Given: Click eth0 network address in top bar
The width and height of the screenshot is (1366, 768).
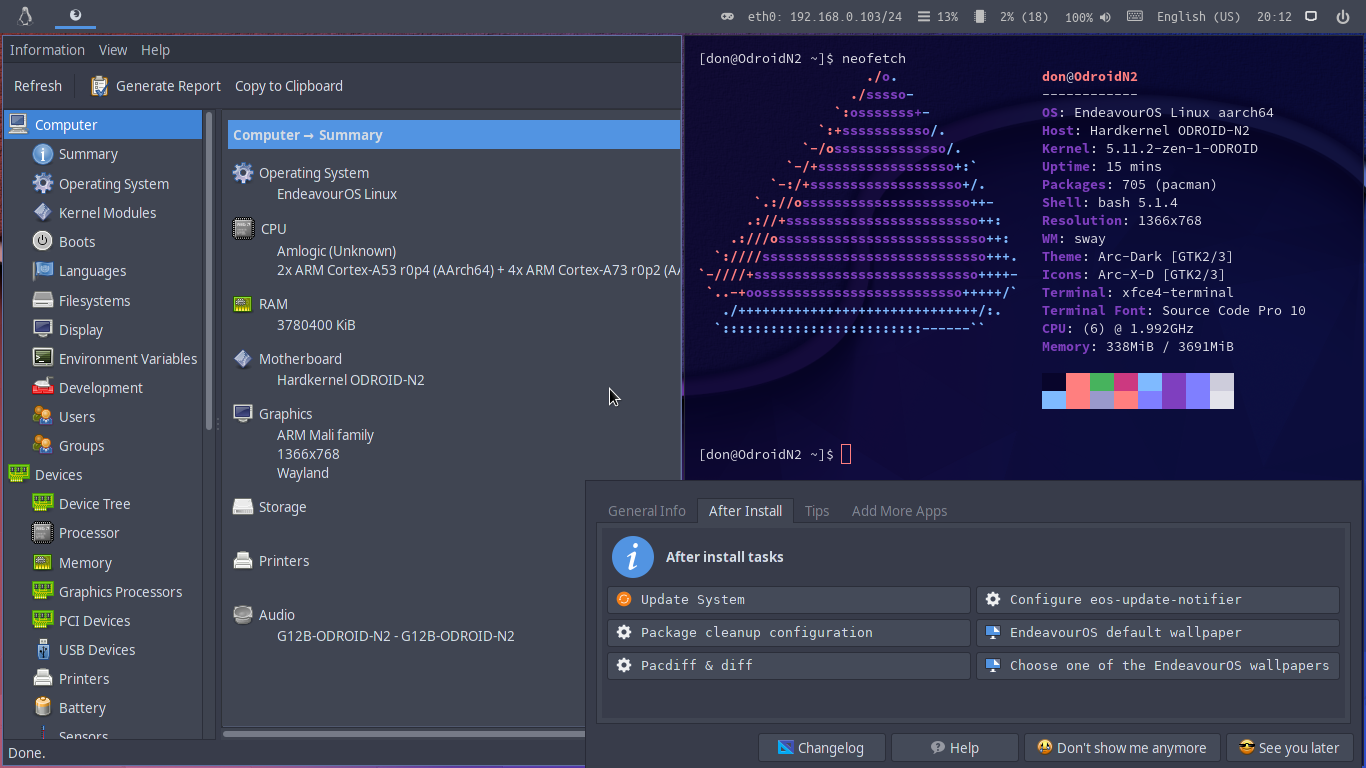Looking at the screenshot, I should 825,17.
